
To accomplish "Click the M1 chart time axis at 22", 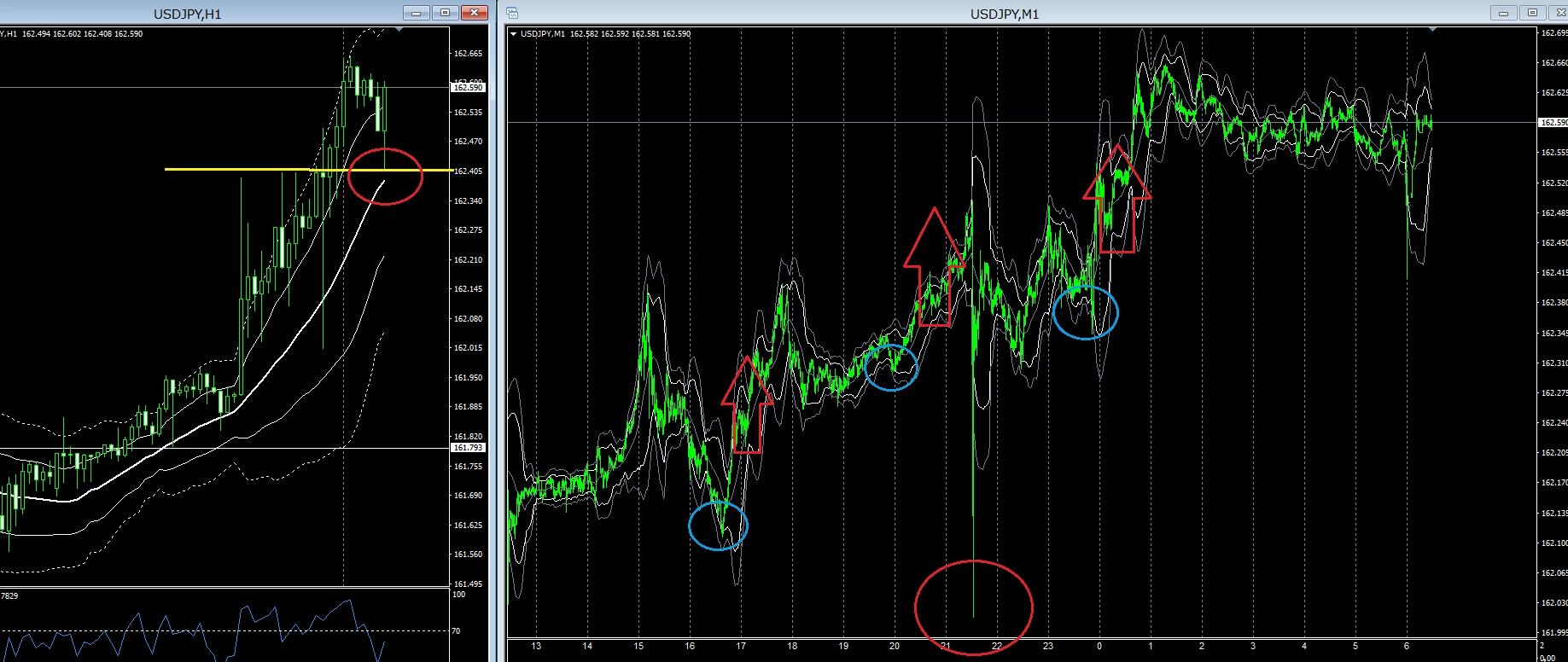I will click(996, 646).
